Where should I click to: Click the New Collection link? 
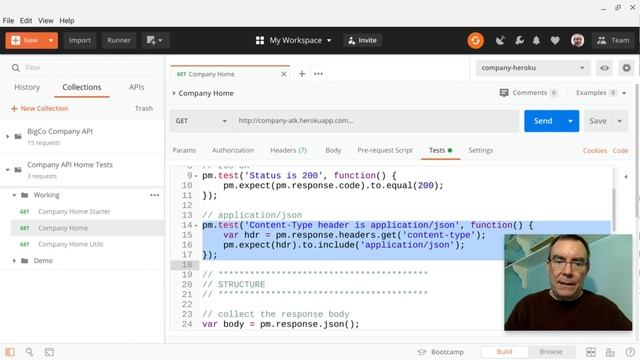[x=40, y=109]
